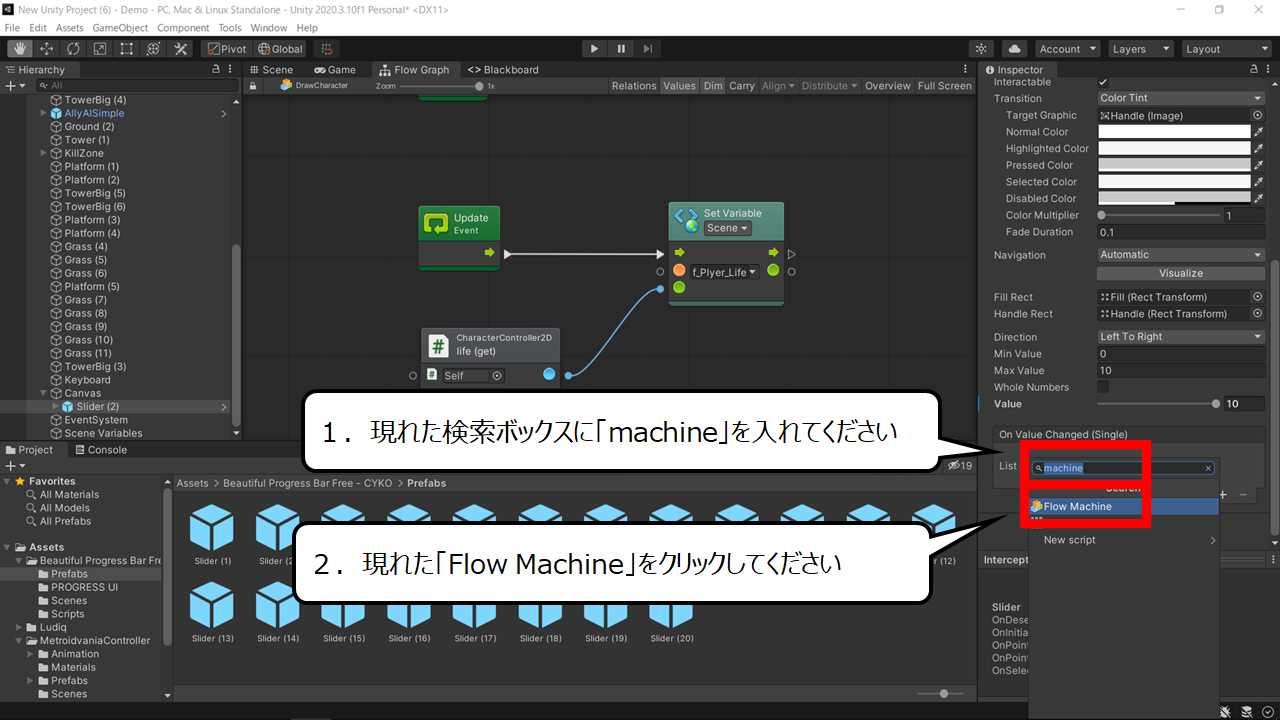The height and width of the screenshot is (720, 1280).
Task: Click the Update event node icon
Action: click(437, 223)
